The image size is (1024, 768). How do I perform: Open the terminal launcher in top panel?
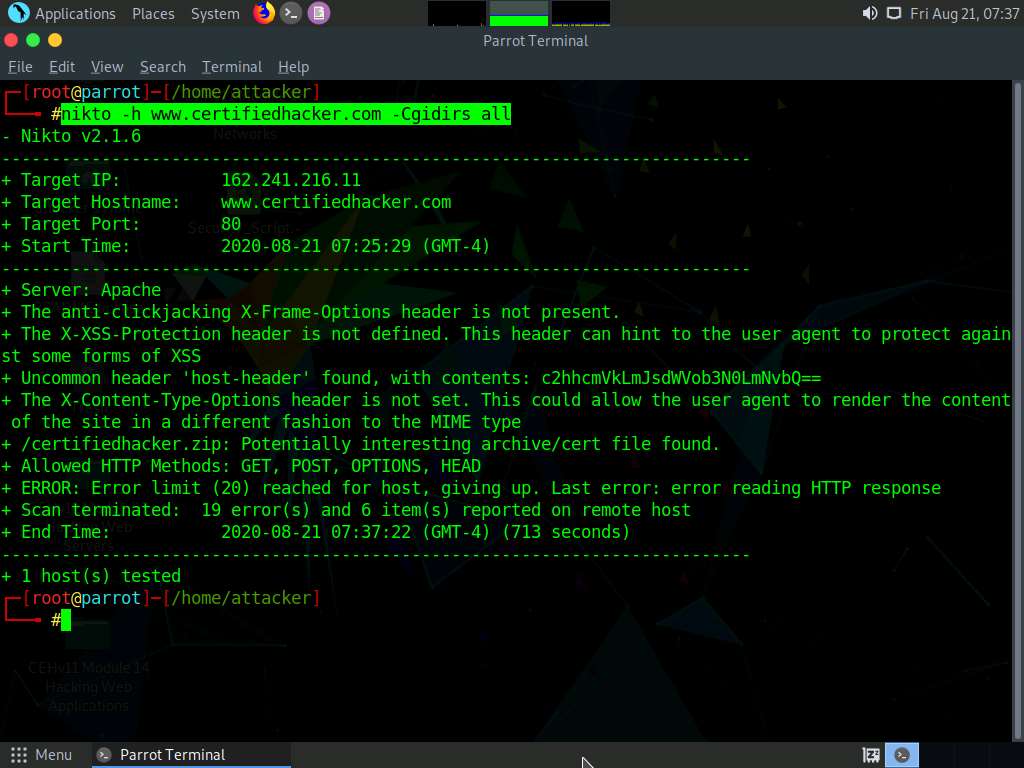291,13
